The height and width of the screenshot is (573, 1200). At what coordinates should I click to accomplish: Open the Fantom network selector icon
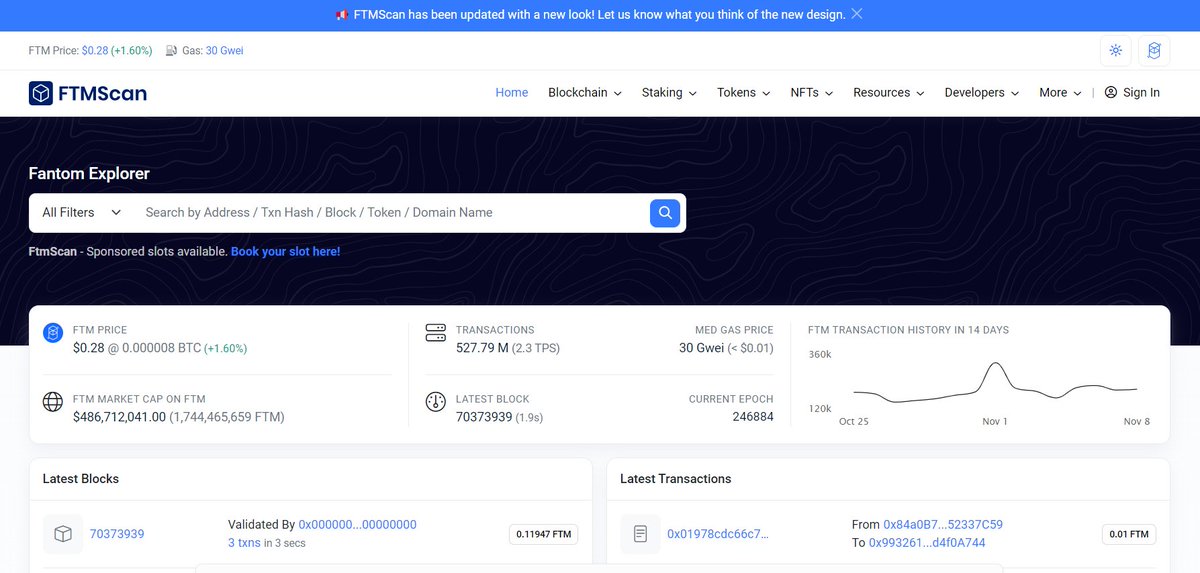tap(1154, 51)
